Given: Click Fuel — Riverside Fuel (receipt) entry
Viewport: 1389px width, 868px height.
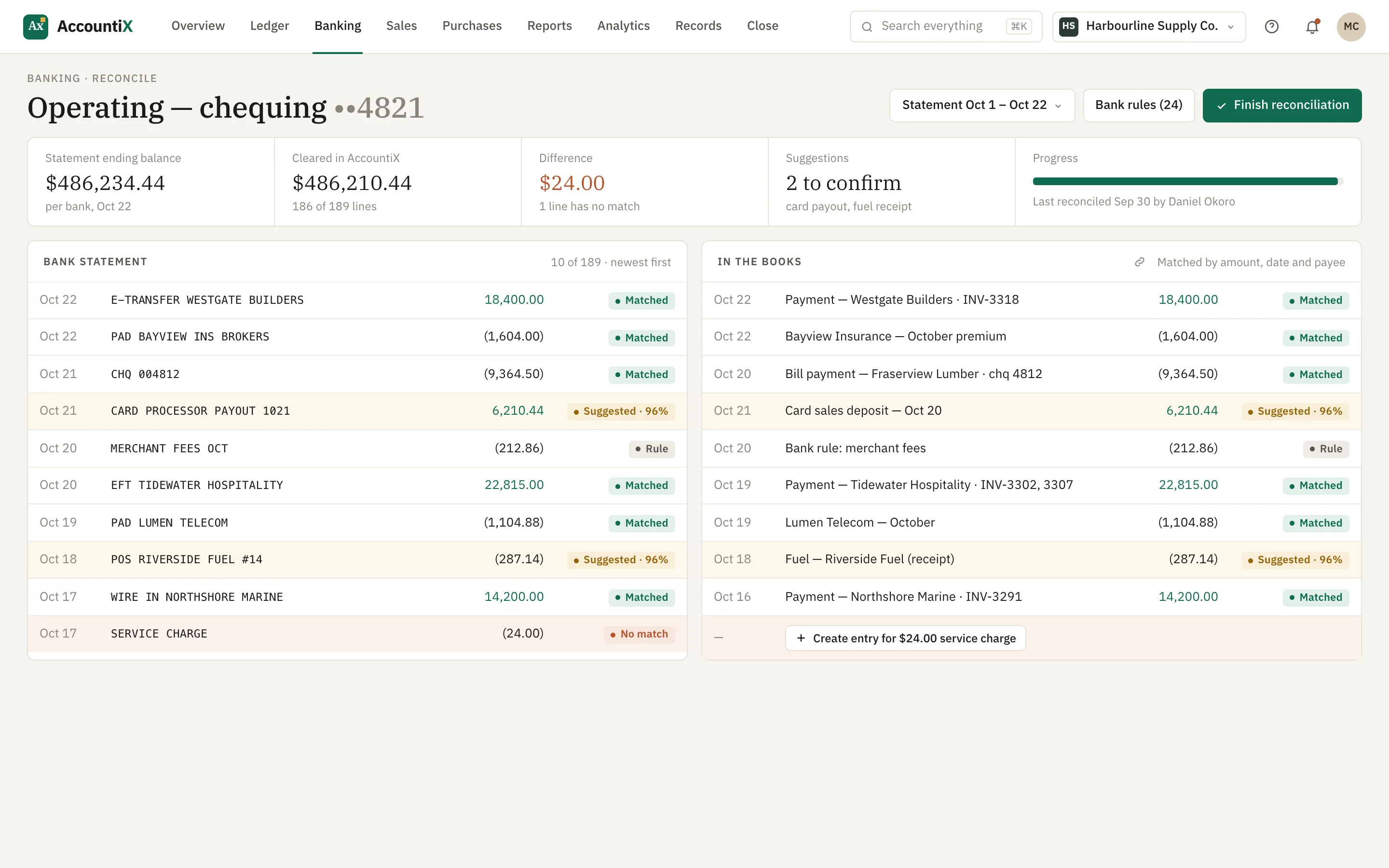Looking at the screenshot, I should click(1031, 560).
